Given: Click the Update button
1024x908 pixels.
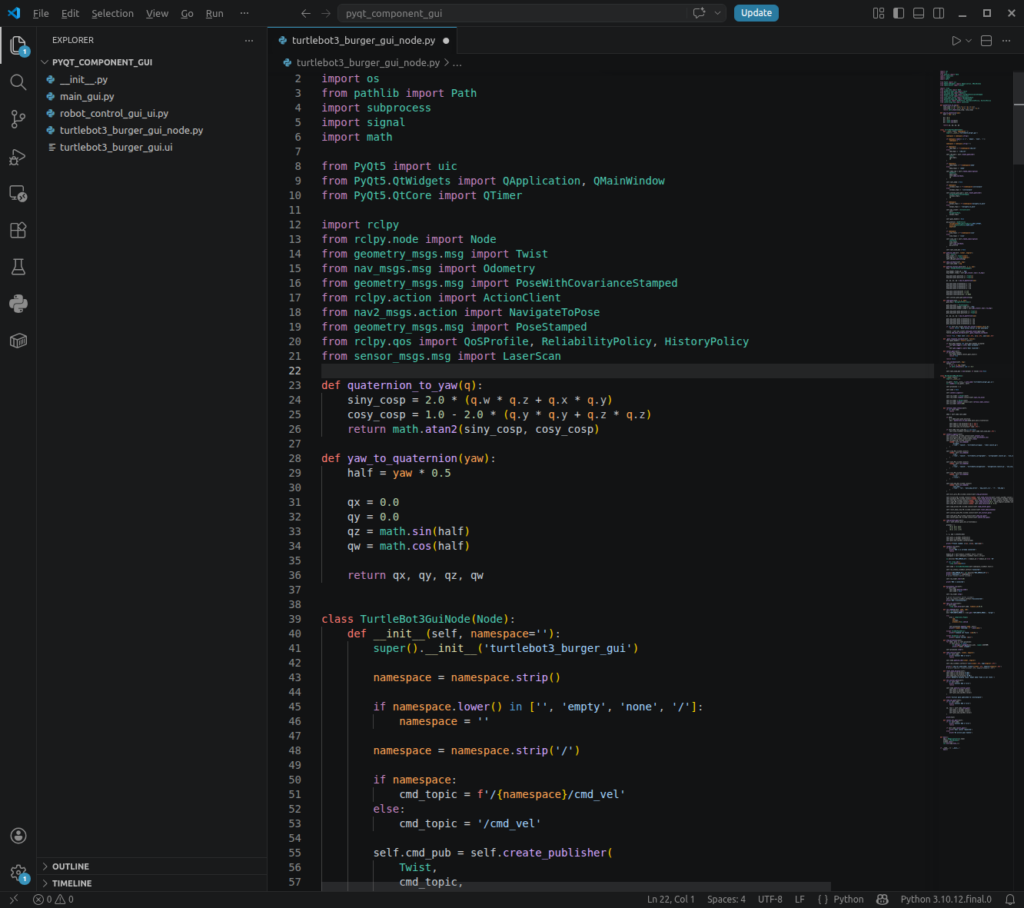Looking at the screenshot, I should click(x=756, y=13).
